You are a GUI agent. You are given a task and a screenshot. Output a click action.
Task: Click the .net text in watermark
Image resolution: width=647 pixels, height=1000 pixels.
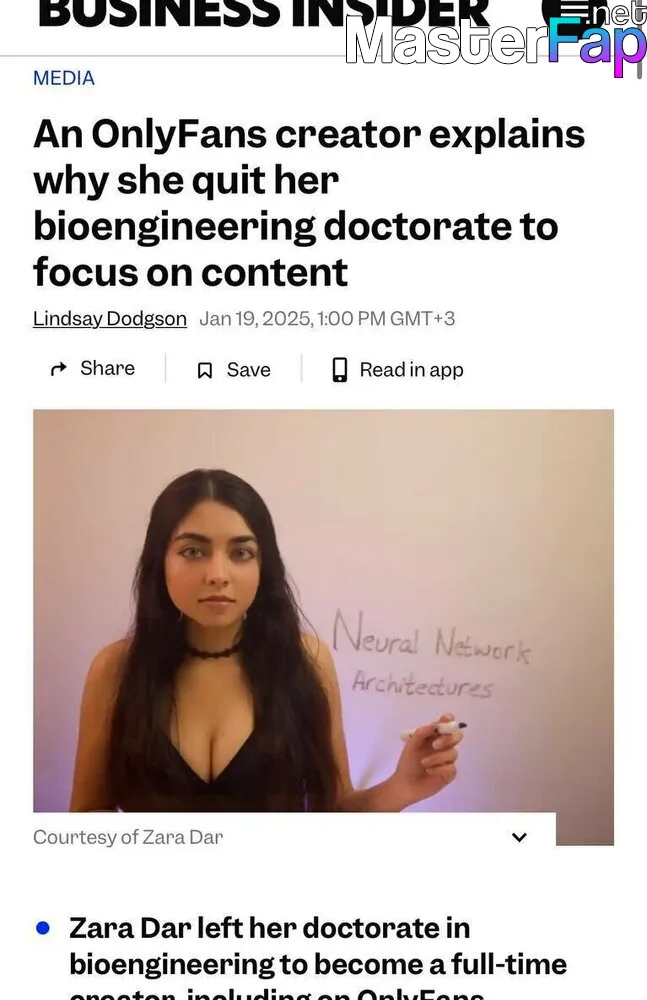(x=620, y=13)
